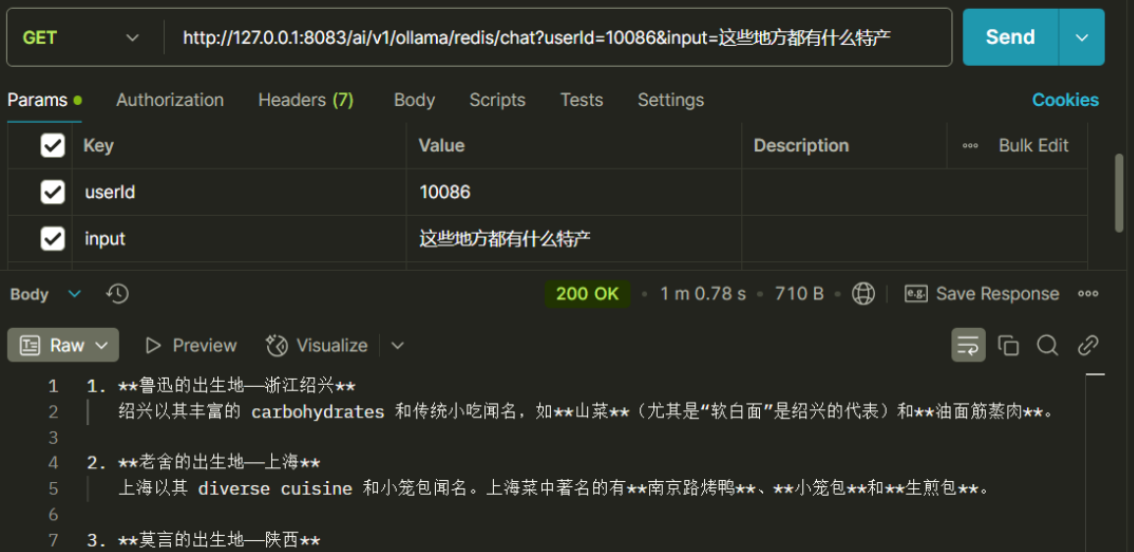Expand the Visualize options chevron
The width and height of the screenshot is (1134, 552).
(397, 346)
